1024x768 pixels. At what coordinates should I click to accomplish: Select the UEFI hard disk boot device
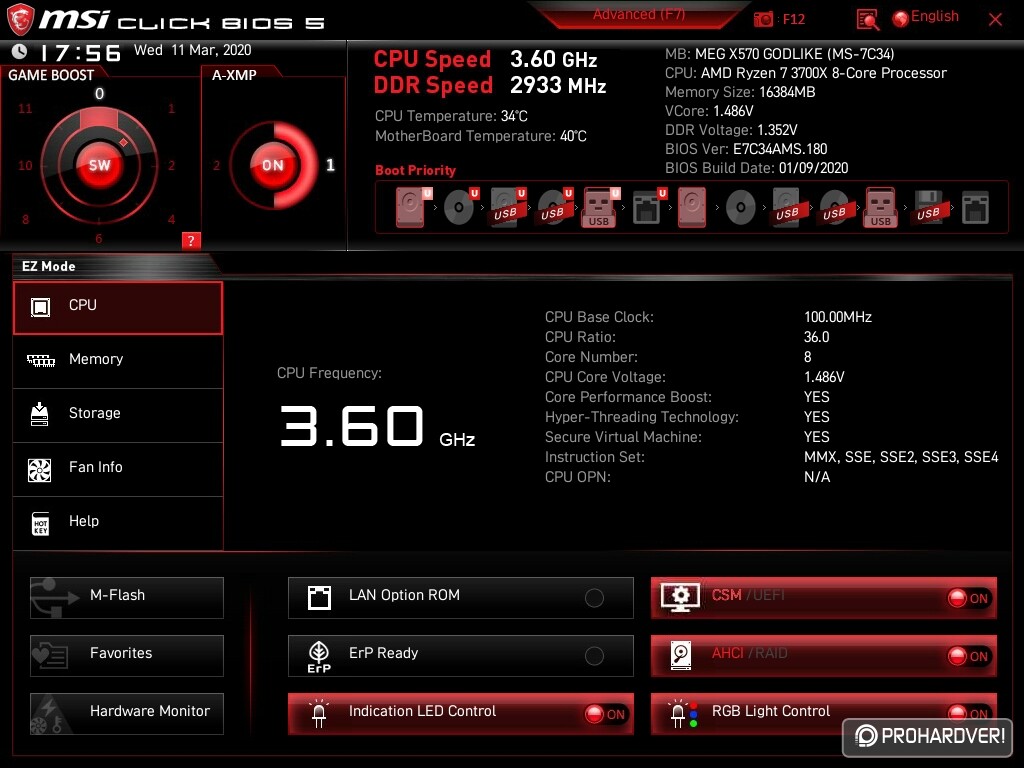tap(413, 208)
